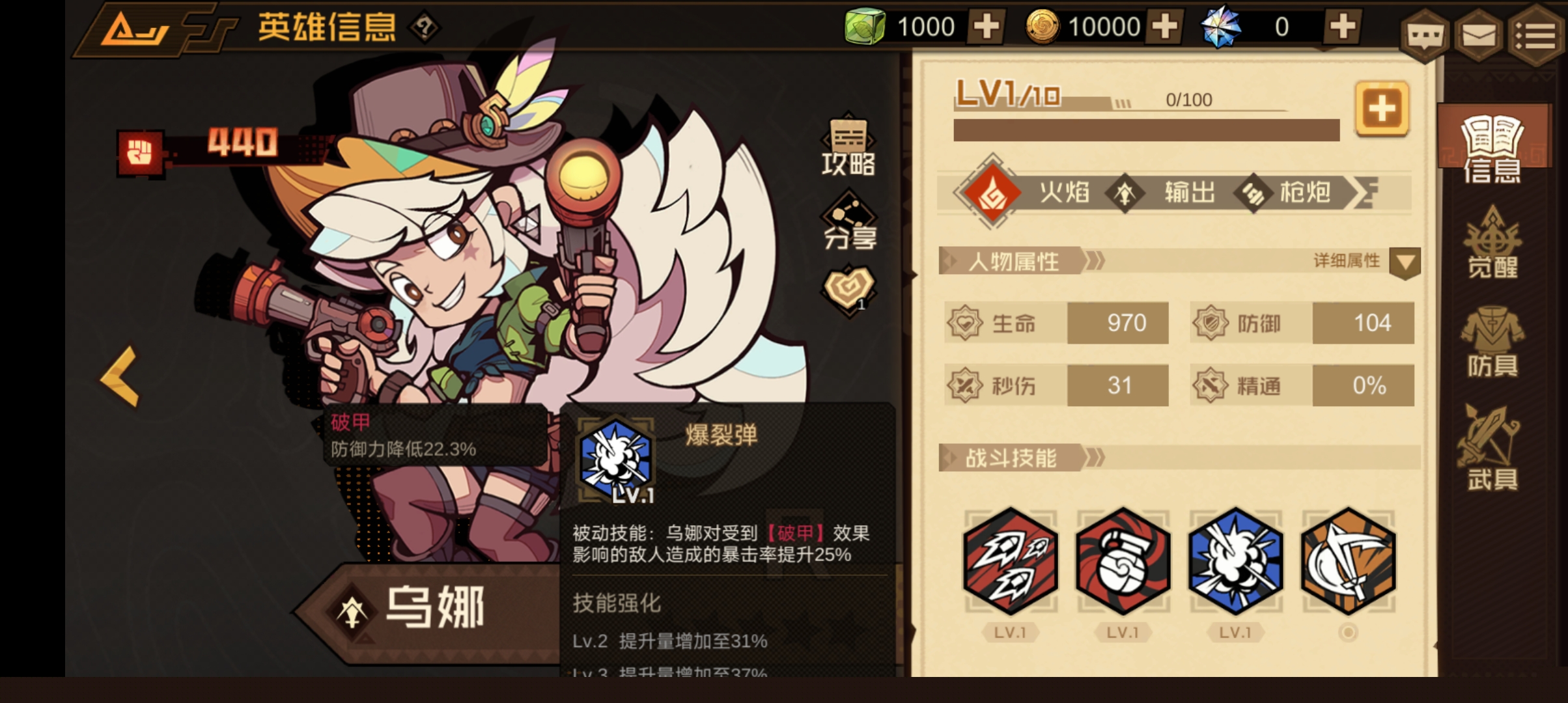
Task: Switch to the 觉醒 awakening tab
Action: (1492, 242)
